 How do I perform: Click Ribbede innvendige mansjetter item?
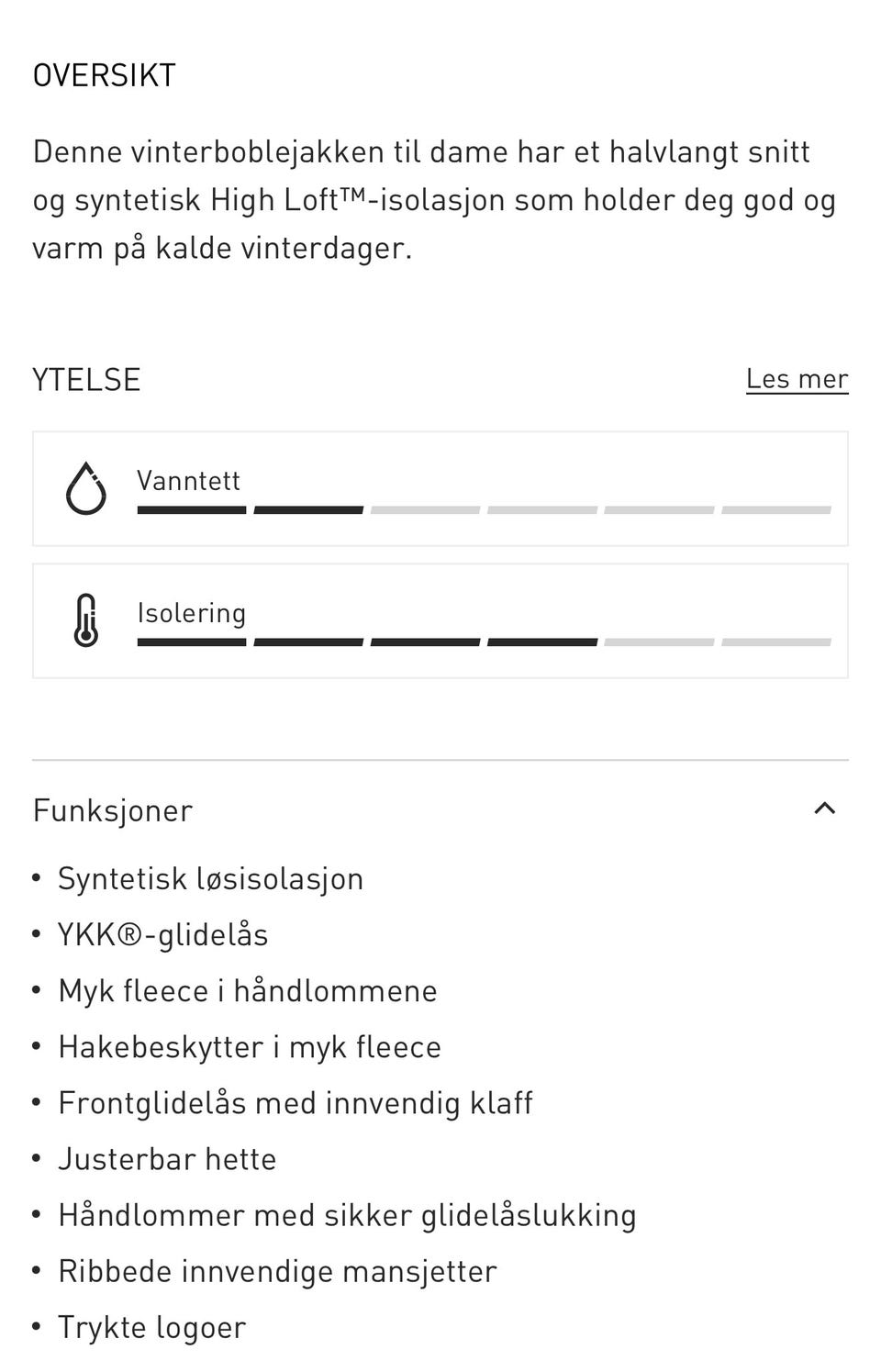[277, 1271]
